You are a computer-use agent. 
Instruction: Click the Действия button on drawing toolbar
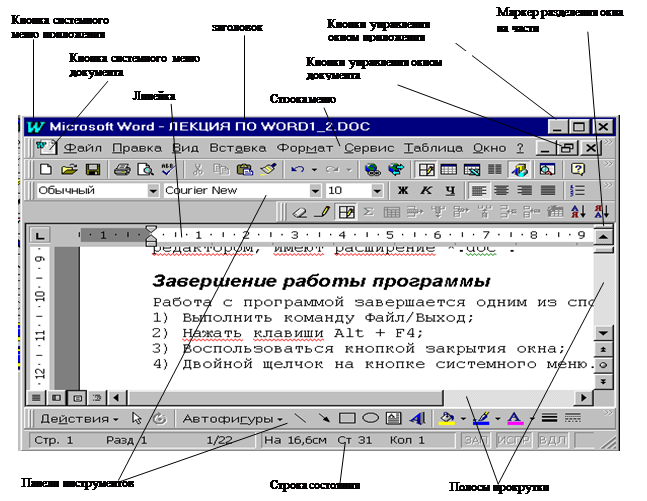pyautogui.click(x=79, y=418)
